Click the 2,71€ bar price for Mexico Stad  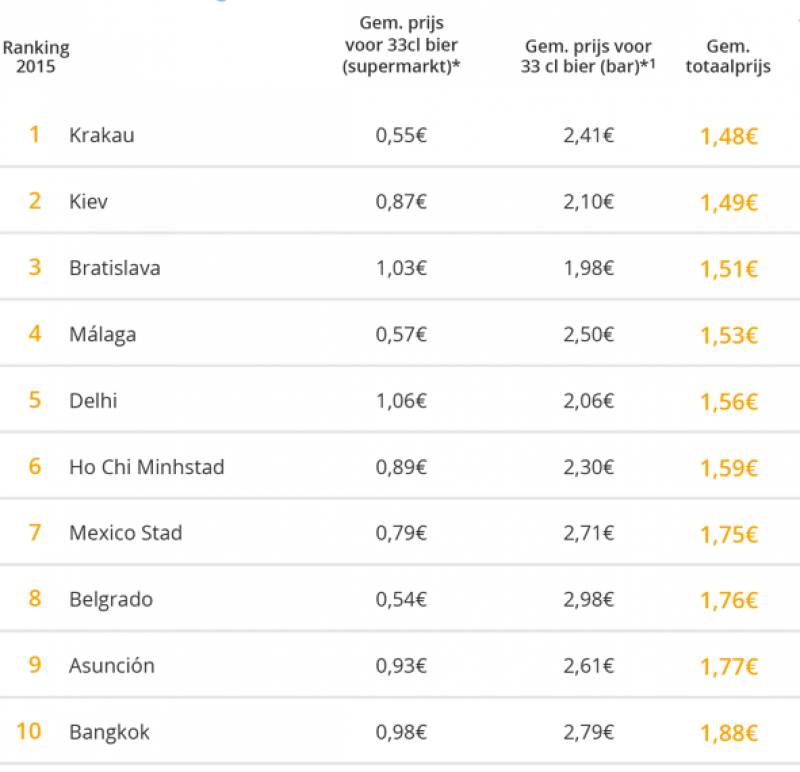coord(588,533)
